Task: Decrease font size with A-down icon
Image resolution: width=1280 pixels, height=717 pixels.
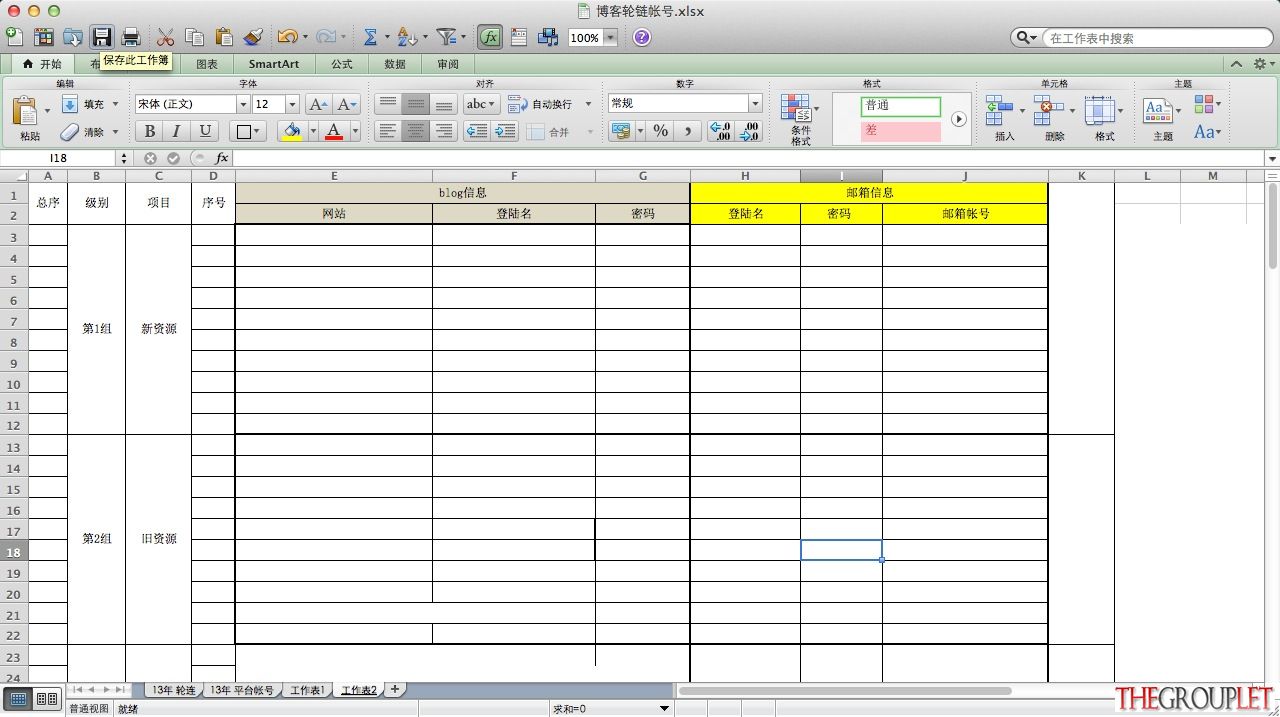Action: click(x=347, y=104)
